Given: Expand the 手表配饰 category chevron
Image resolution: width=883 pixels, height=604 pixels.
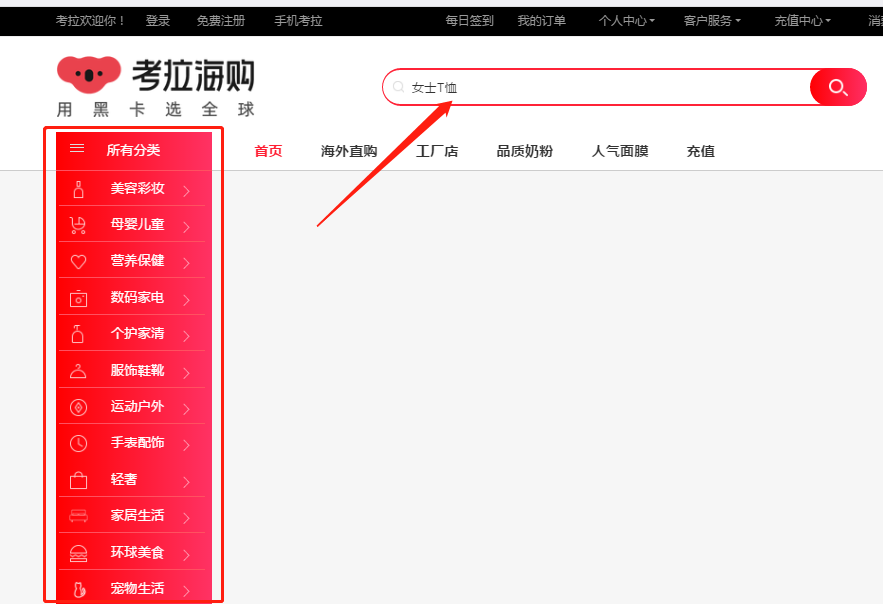Looking at the screenshot, I should pos(186,445).
